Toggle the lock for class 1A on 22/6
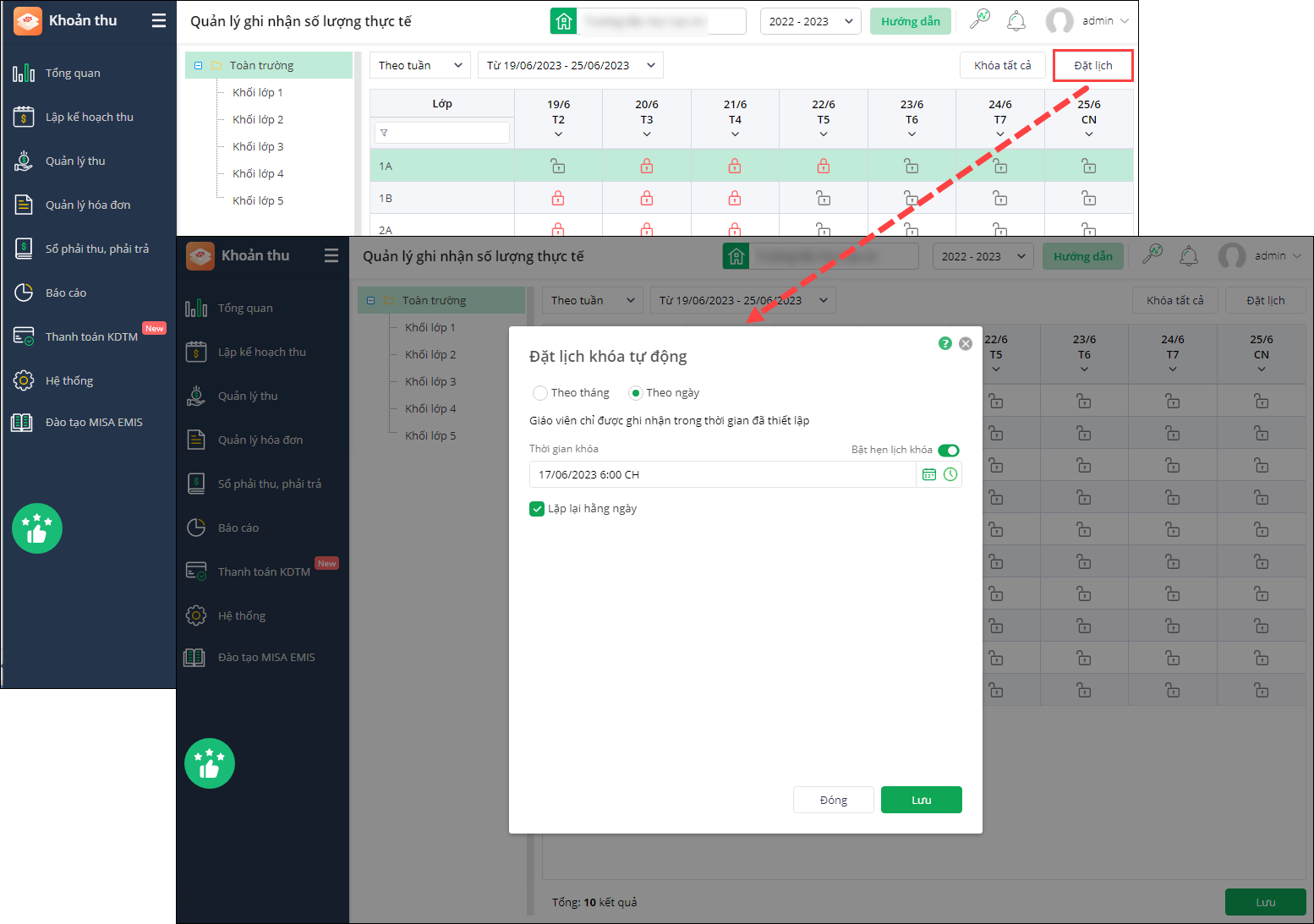Screen dimensions: 1314x924 824,166
